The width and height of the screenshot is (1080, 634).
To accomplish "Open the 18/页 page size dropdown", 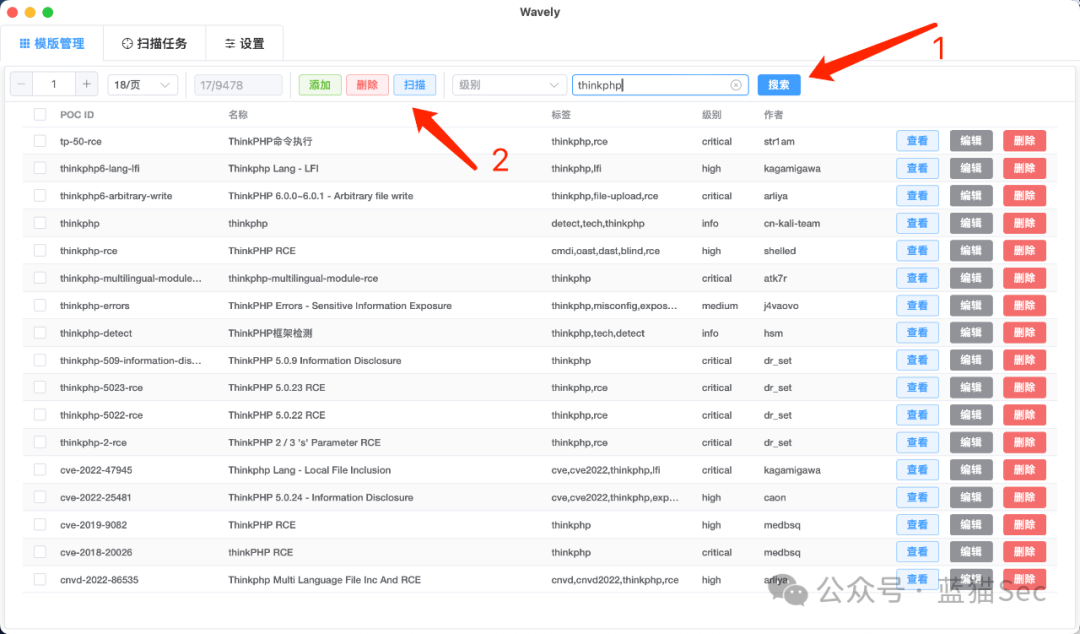I will (143, 85).
